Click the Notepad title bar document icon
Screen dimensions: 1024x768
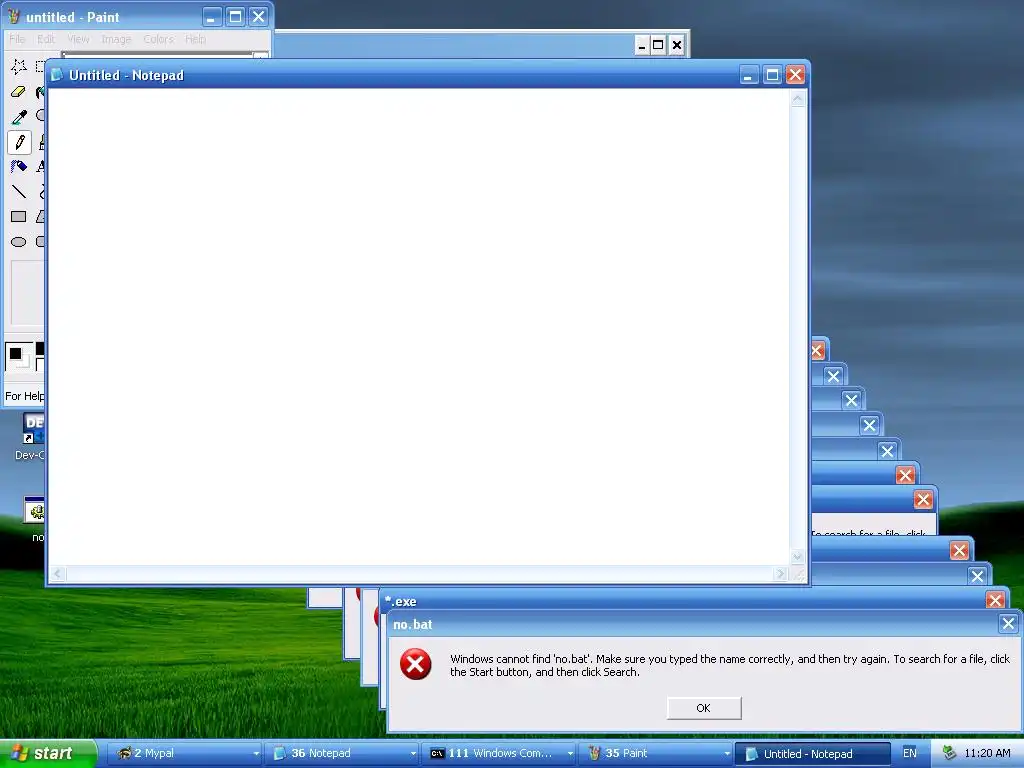(x=57, y=75)
